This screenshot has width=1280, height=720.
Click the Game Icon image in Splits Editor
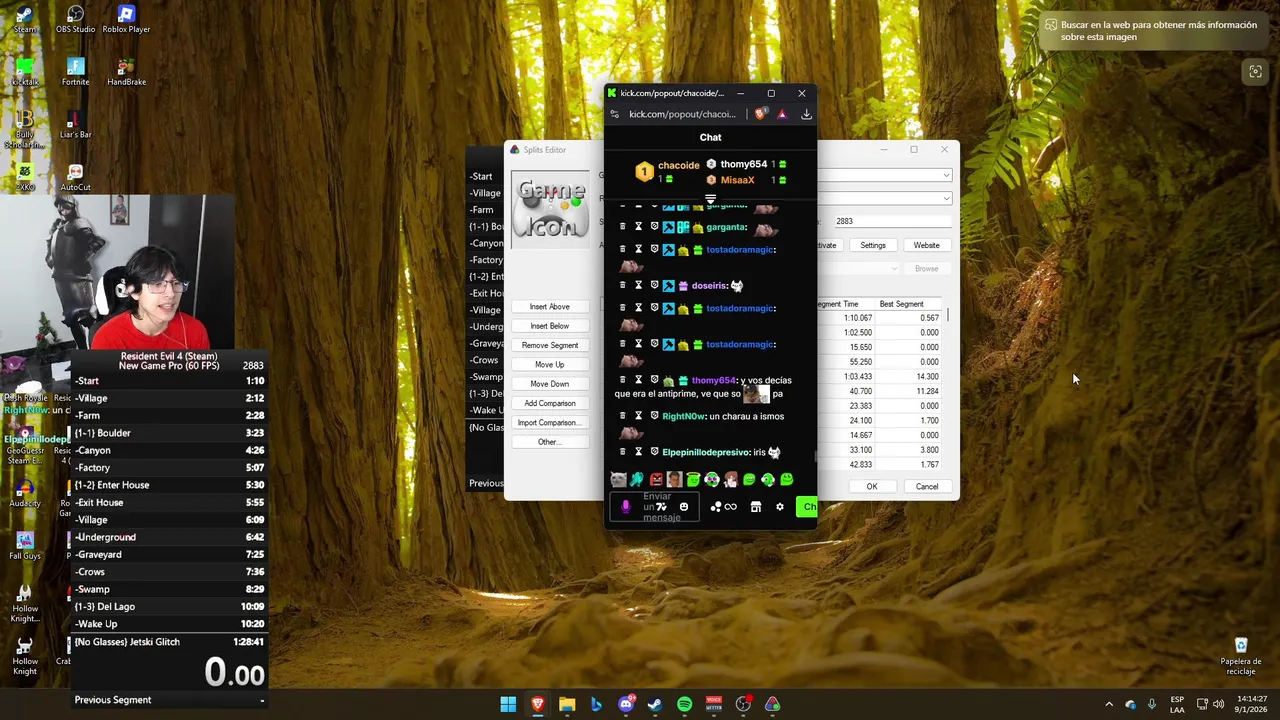coord(551,209)
